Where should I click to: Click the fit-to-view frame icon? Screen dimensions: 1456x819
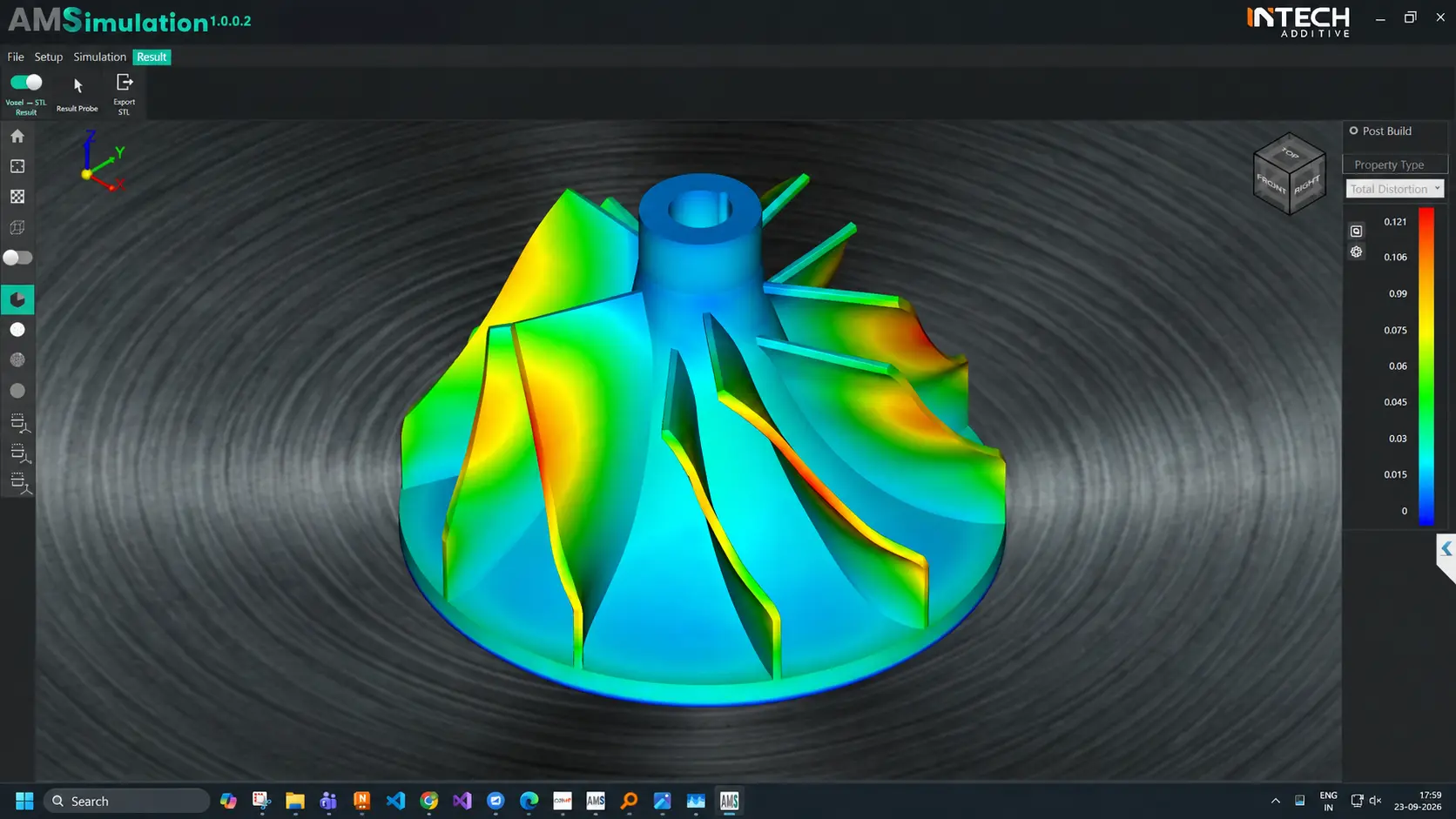coord(17,166)
